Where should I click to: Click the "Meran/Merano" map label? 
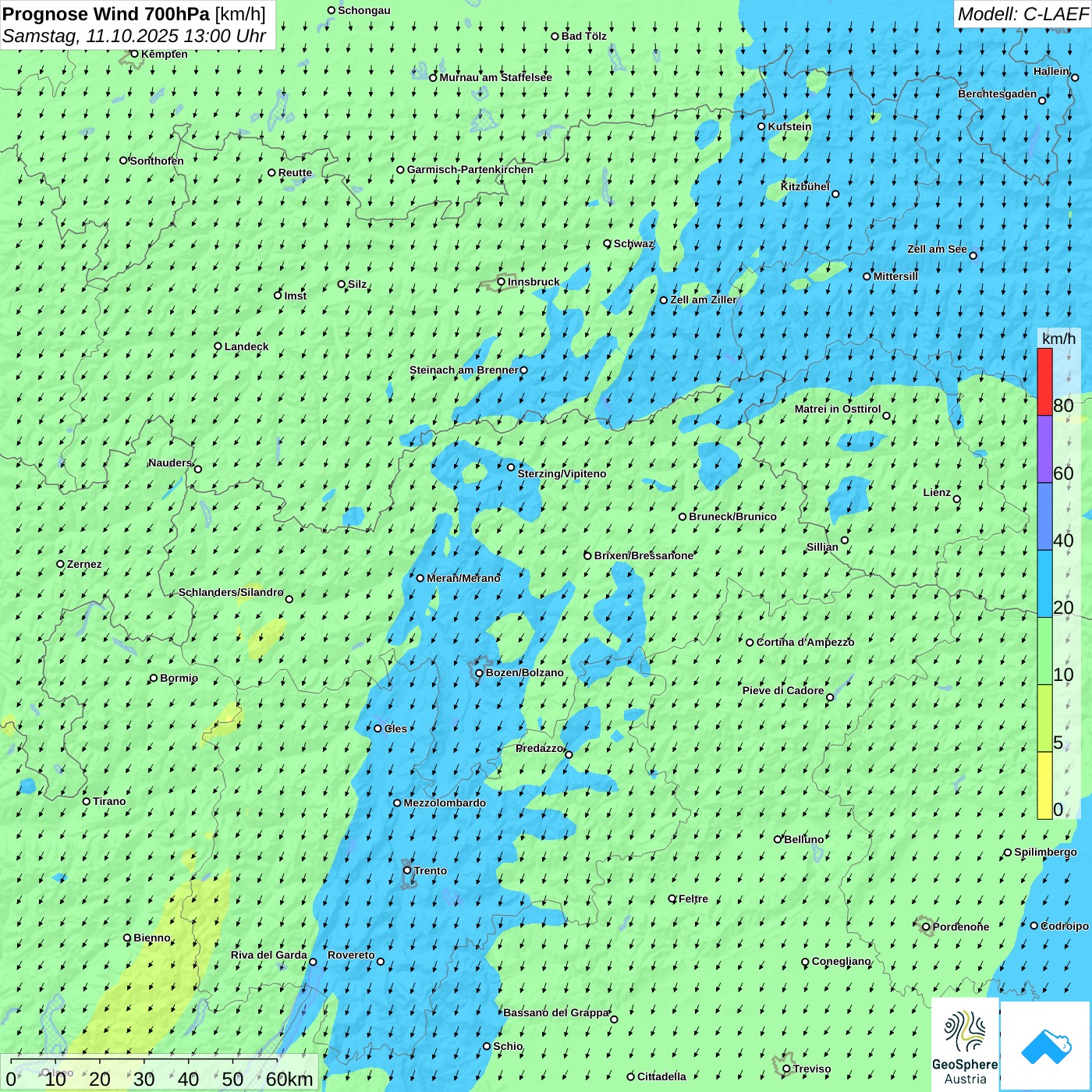463,578
